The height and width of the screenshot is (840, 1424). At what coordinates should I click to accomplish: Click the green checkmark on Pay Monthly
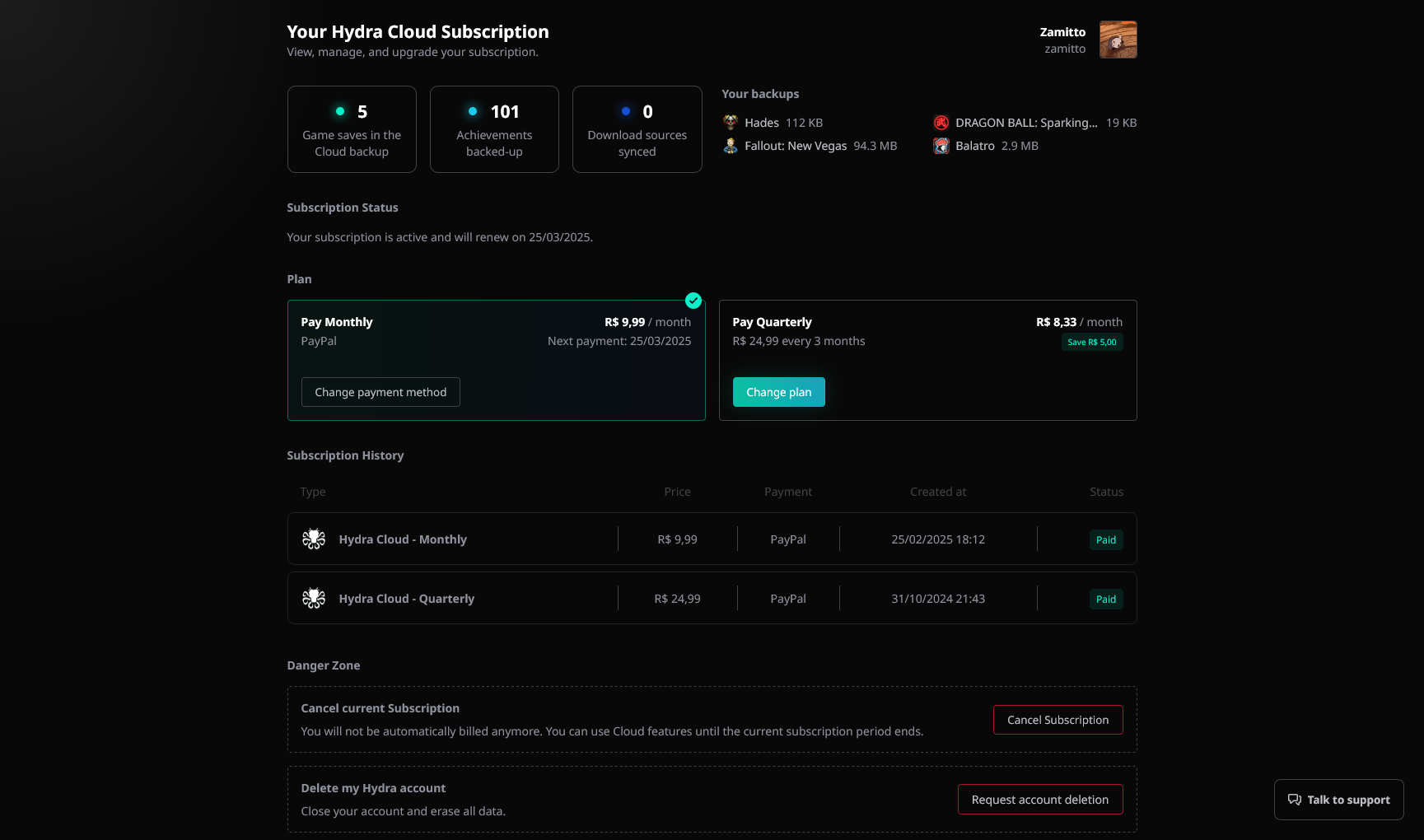click(693, 301)
